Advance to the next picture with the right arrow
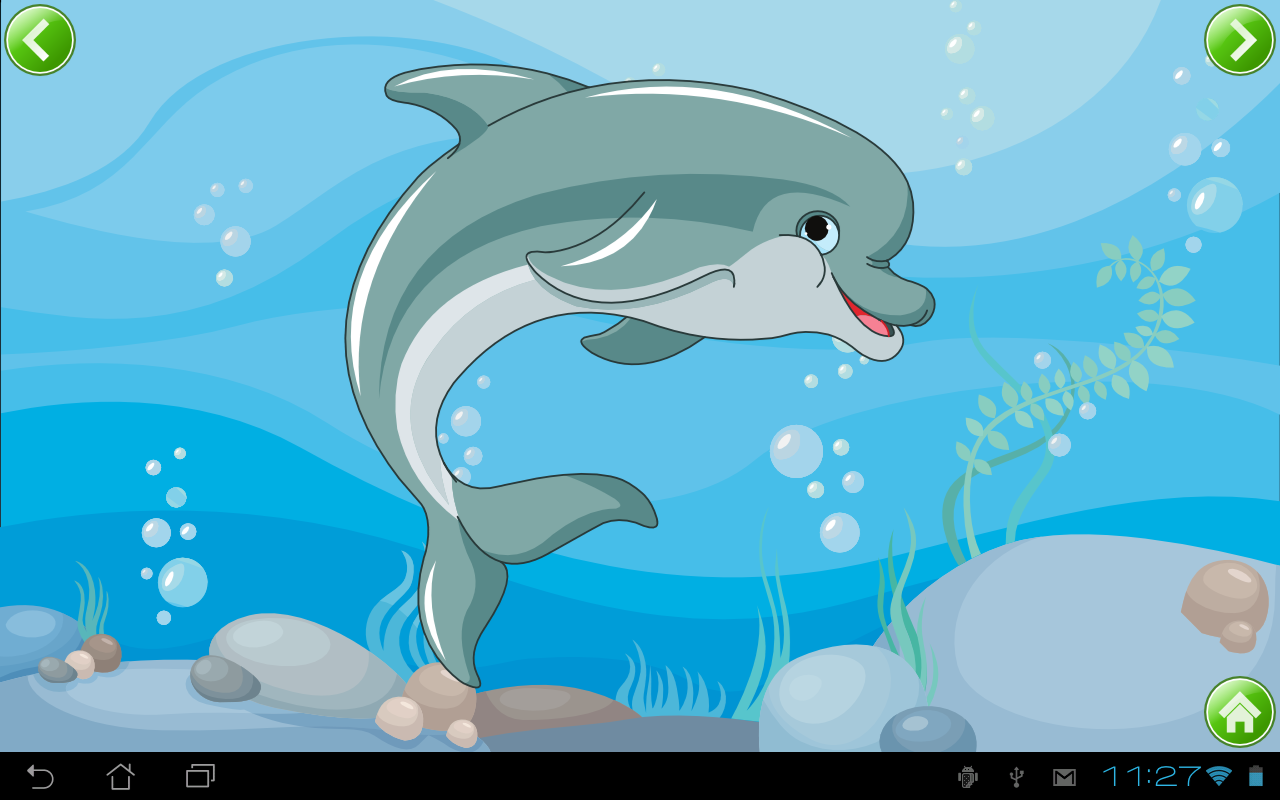 click(x=1240, y=40)
